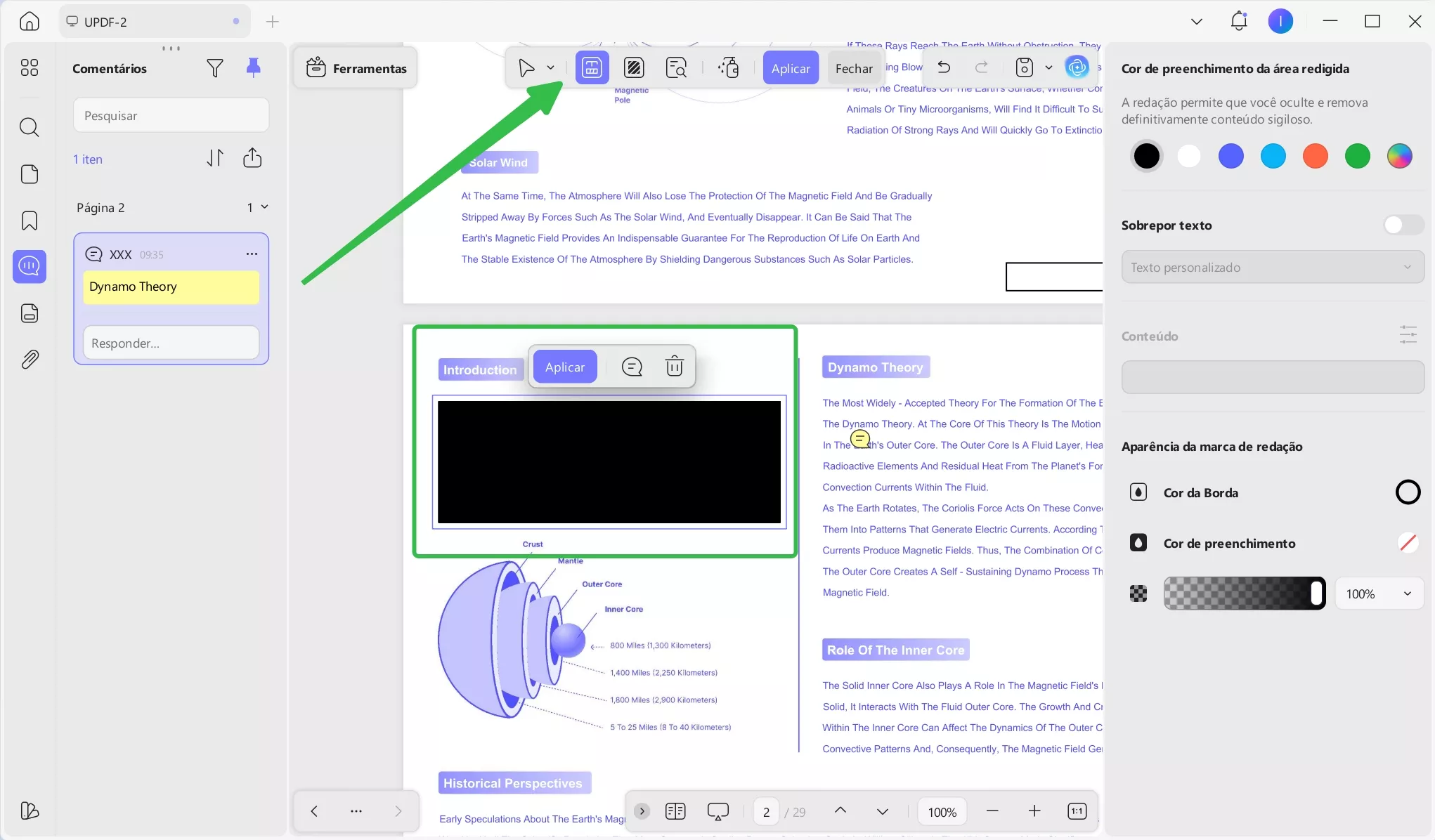Collapse the Página 2 comments group
Screen dimensions: 1435x840
[x=264, y=207]
